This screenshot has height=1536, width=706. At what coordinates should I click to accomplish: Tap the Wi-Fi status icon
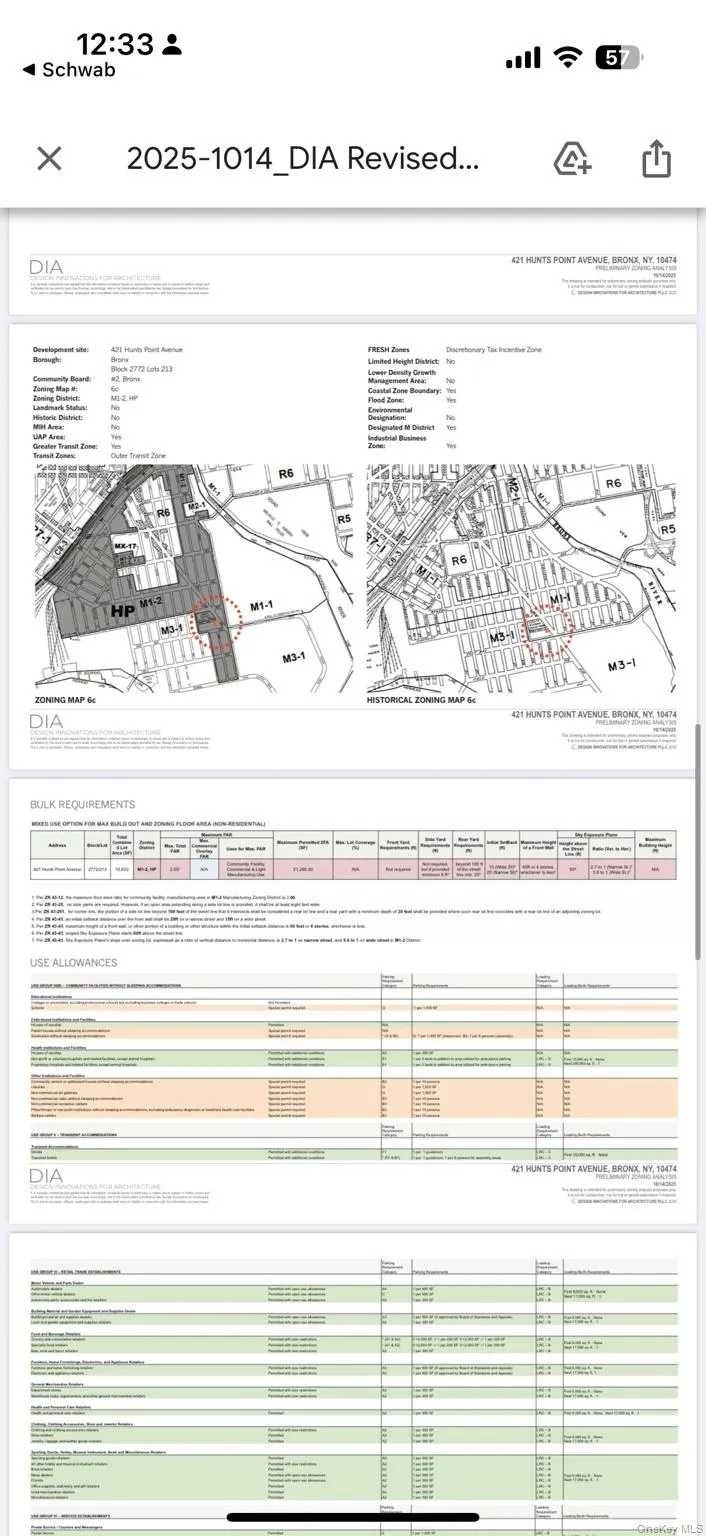(x=568, y=58)
